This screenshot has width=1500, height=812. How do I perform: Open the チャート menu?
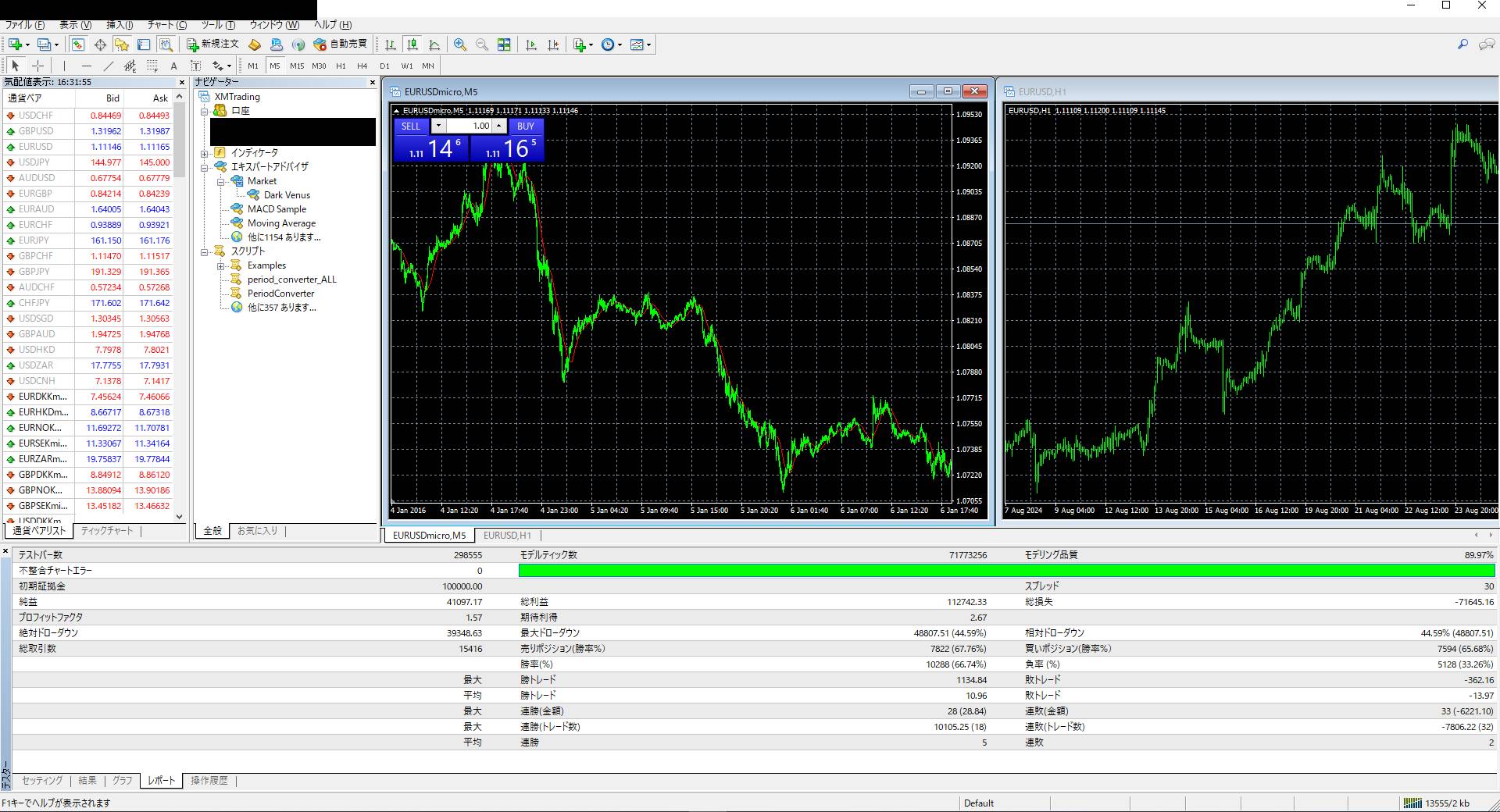pyautogui.click(x=167, y=25)
